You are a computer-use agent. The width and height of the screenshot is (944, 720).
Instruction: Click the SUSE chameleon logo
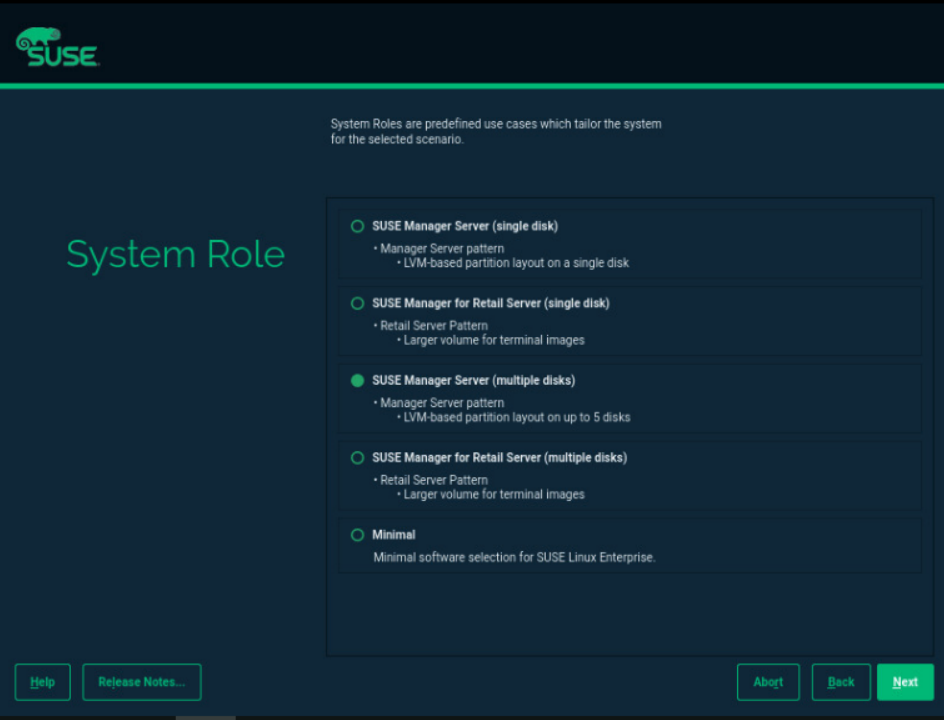pyautogui.click(x=58, y=47)
